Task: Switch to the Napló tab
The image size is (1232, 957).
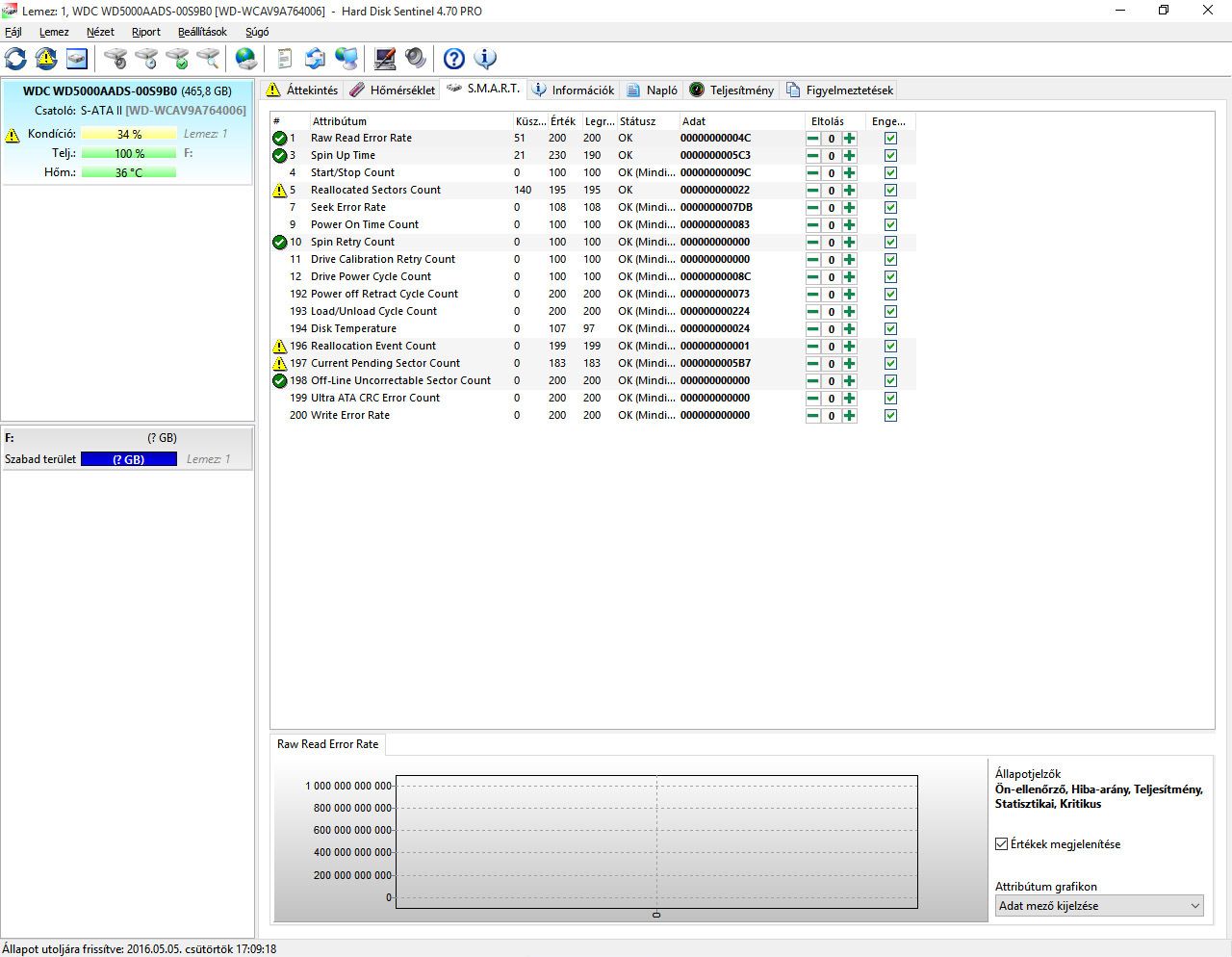Action: click(653, 91)
